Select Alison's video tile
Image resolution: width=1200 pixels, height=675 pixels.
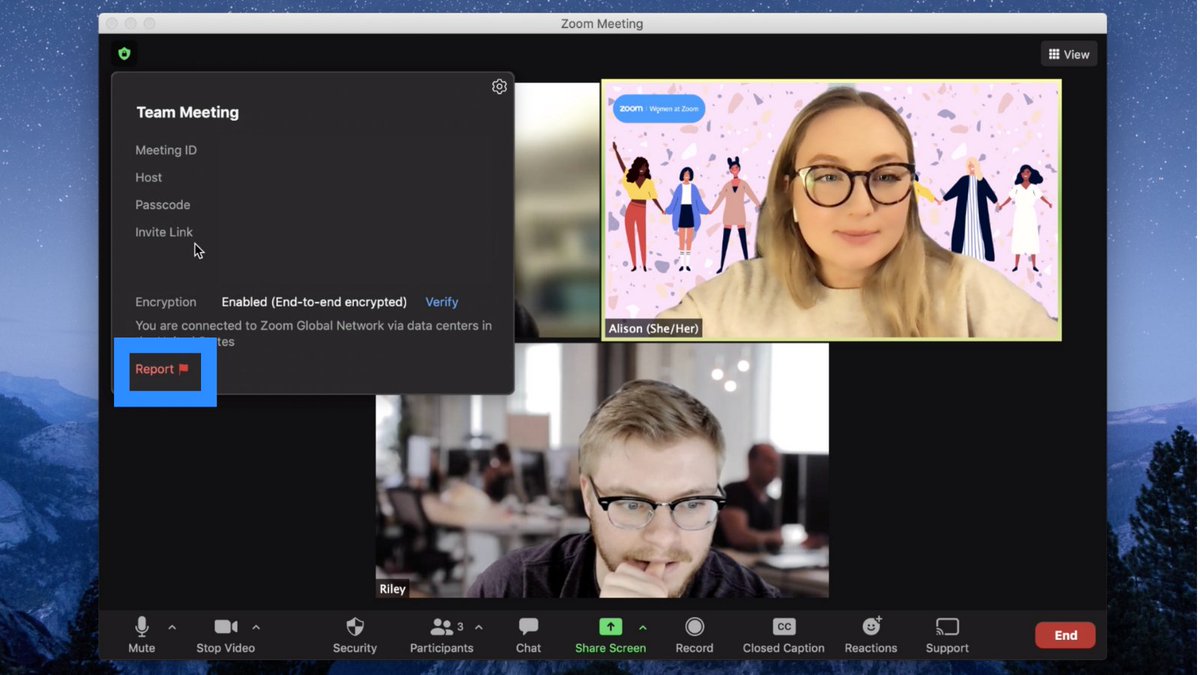[831, 210]
